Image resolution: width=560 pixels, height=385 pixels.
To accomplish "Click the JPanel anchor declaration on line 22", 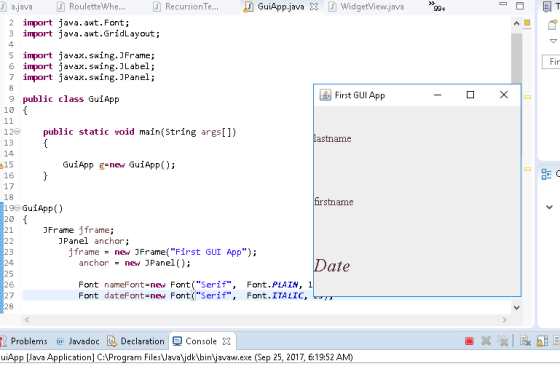I will coord(94,241).
